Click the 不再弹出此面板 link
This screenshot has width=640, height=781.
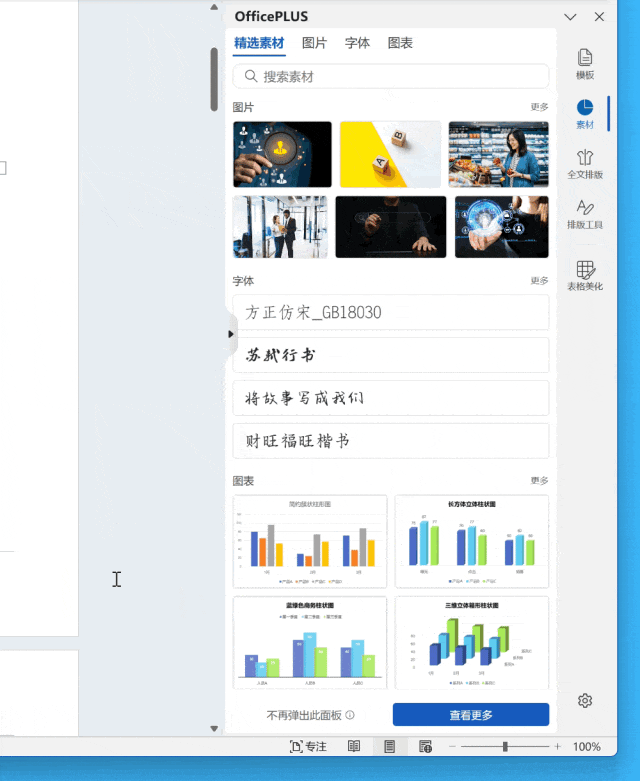tap(304, 715)
